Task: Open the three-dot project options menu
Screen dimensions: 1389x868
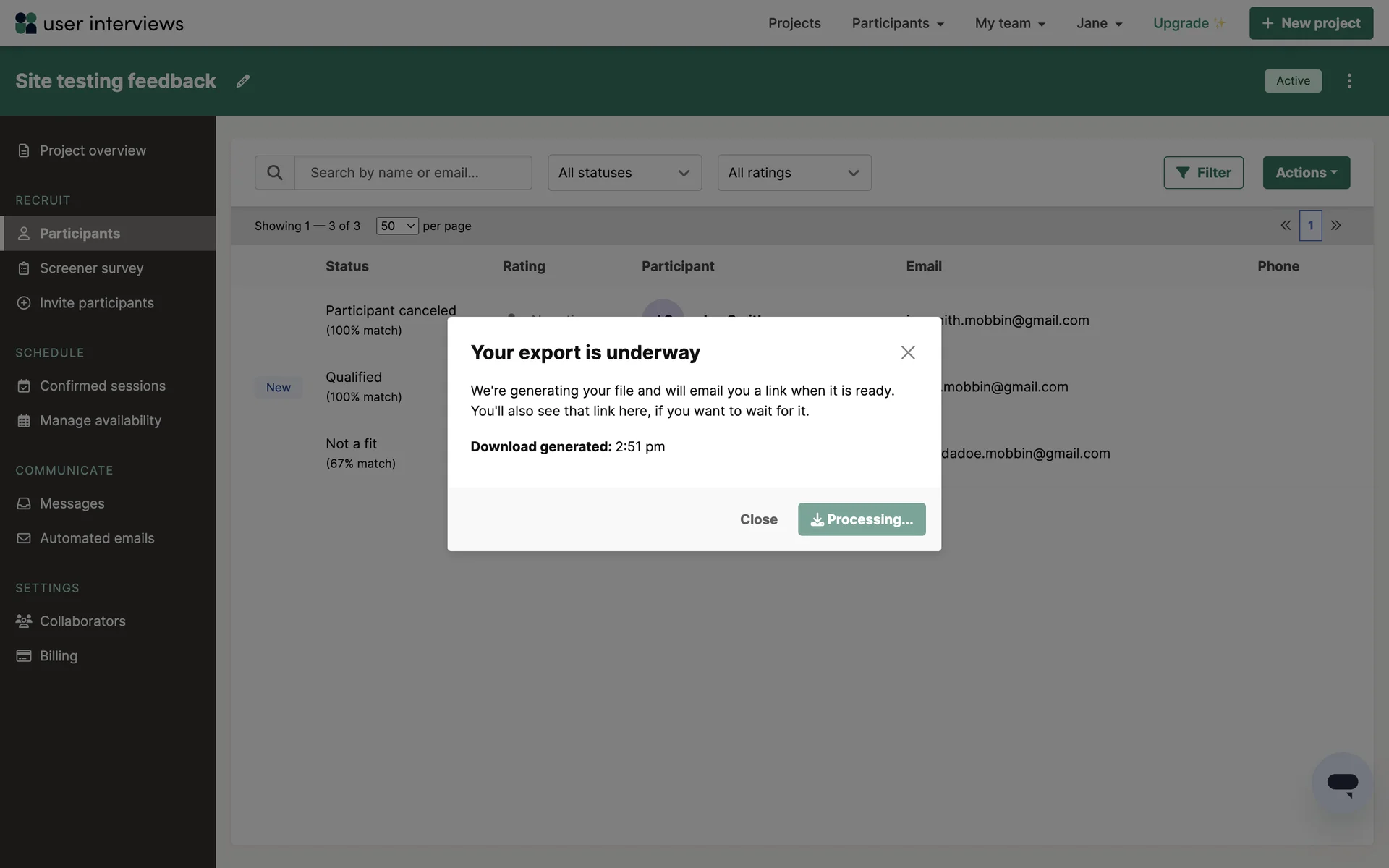Action: tap(1349, 81)
